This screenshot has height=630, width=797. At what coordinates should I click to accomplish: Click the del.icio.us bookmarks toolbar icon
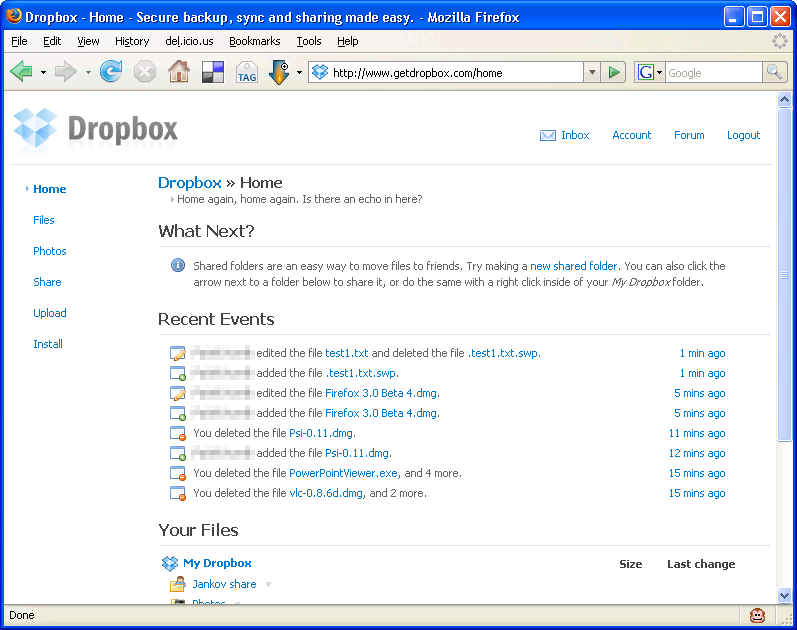pos(213,72)
